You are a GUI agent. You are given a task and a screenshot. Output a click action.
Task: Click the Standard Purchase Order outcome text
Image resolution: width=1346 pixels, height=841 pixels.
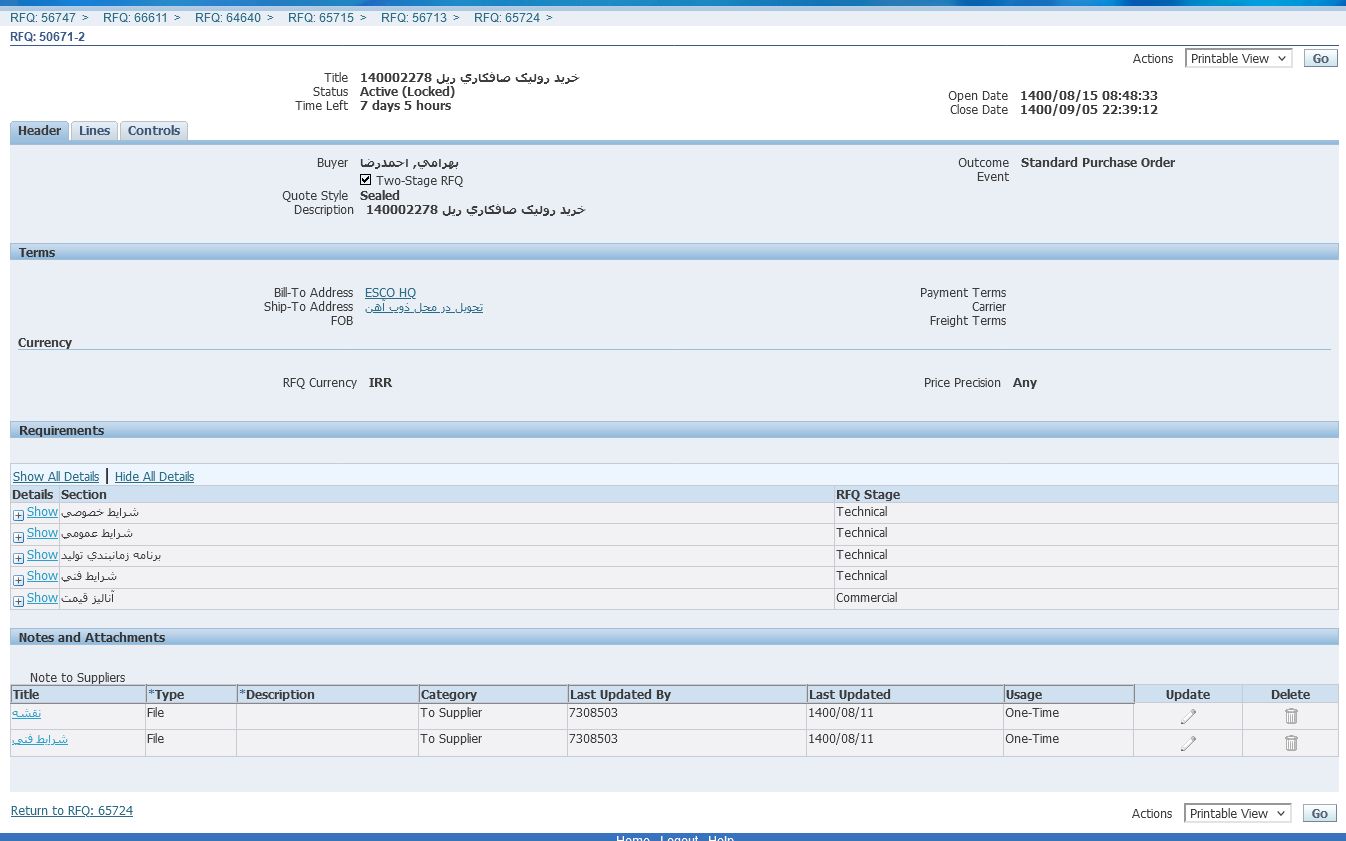(x=1098, y=163)
